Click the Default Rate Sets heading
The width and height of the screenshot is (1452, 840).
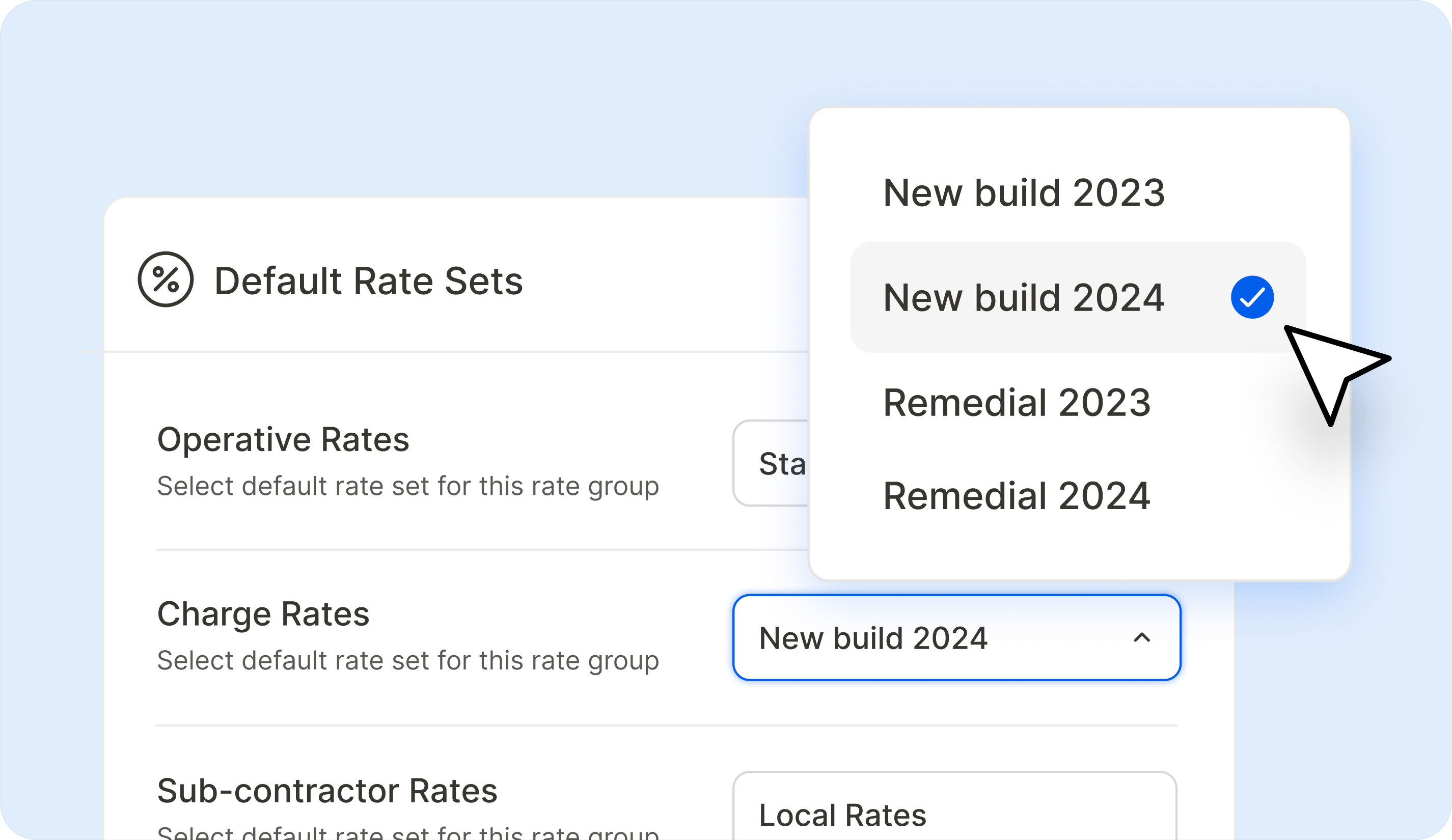point(368,281)
